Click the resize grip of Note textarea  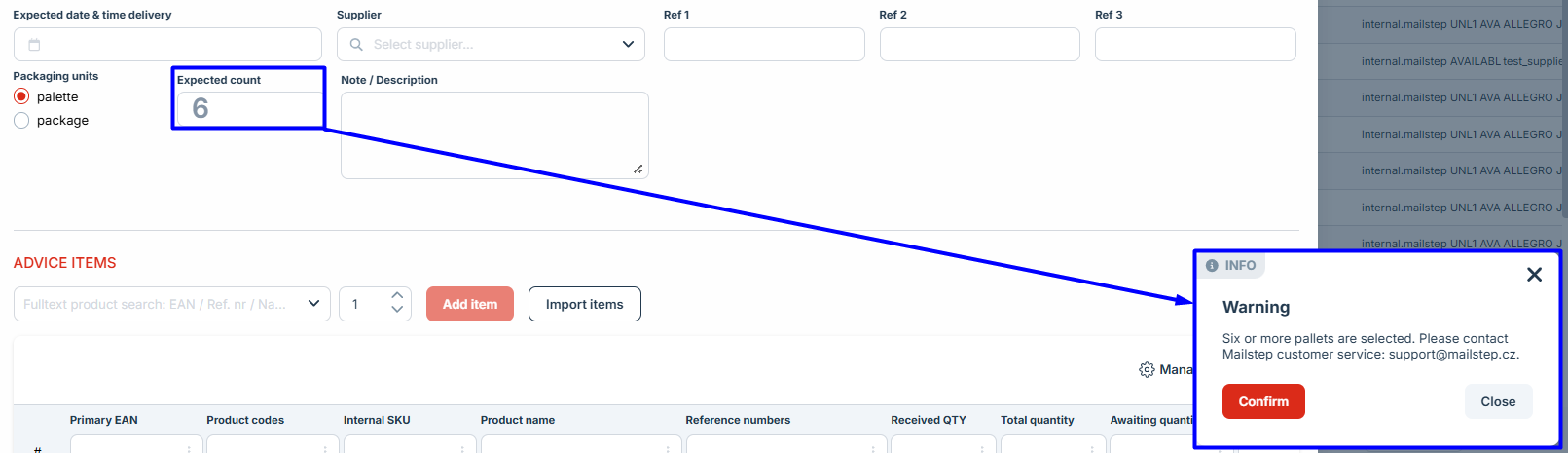[x=638, y=170]
